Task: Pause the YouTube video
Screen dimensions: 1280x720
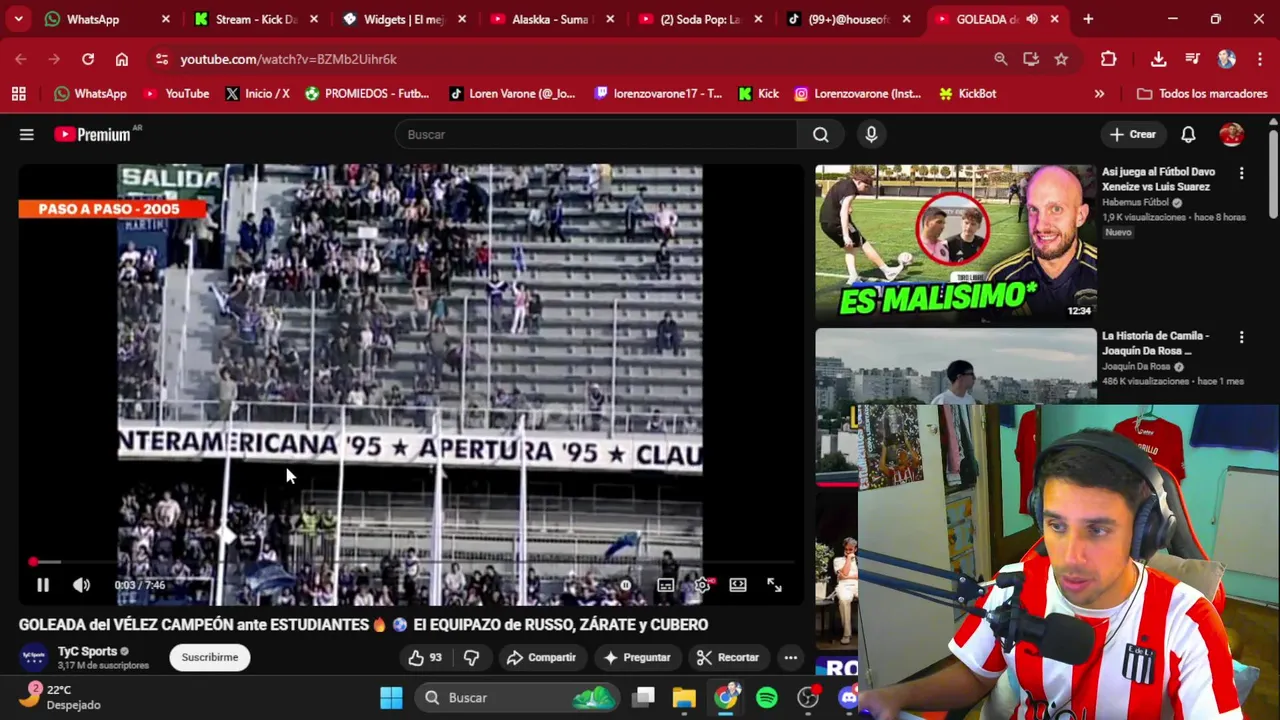Action: point(43,586)
